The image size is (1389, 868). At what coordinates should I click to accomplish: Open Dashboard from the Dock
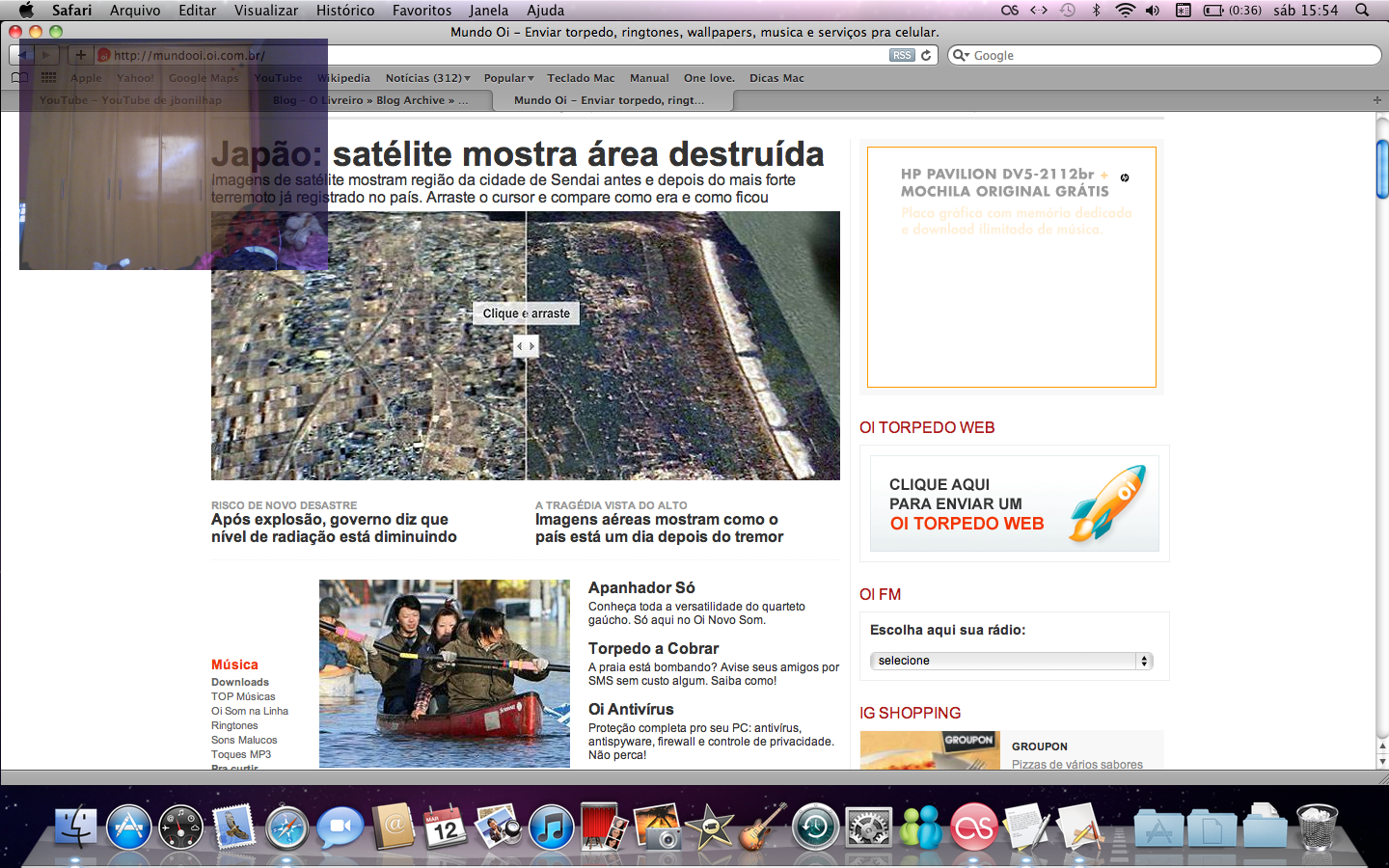pyautogui.click(x=181, y=827)
